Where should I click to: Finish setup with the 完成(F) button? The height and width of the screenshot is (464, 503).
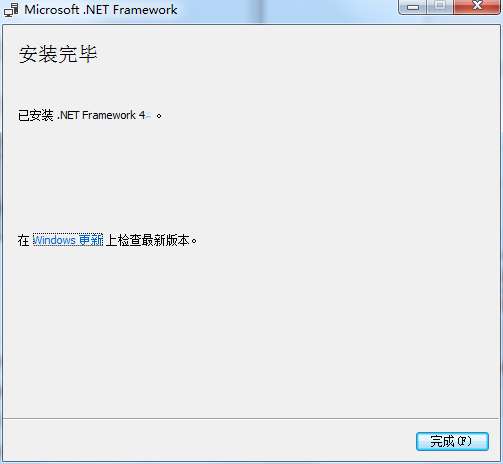pos(452,441)
